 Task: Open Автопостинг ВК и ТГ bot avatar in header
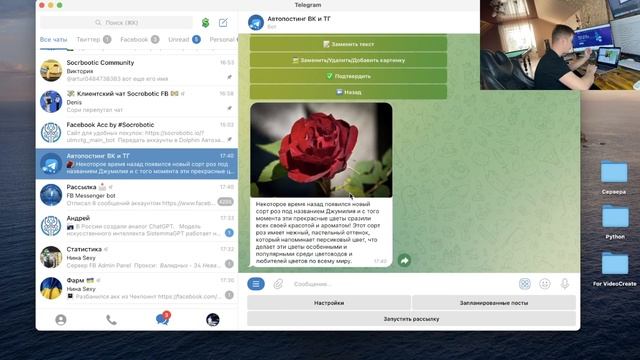point(256,22)
